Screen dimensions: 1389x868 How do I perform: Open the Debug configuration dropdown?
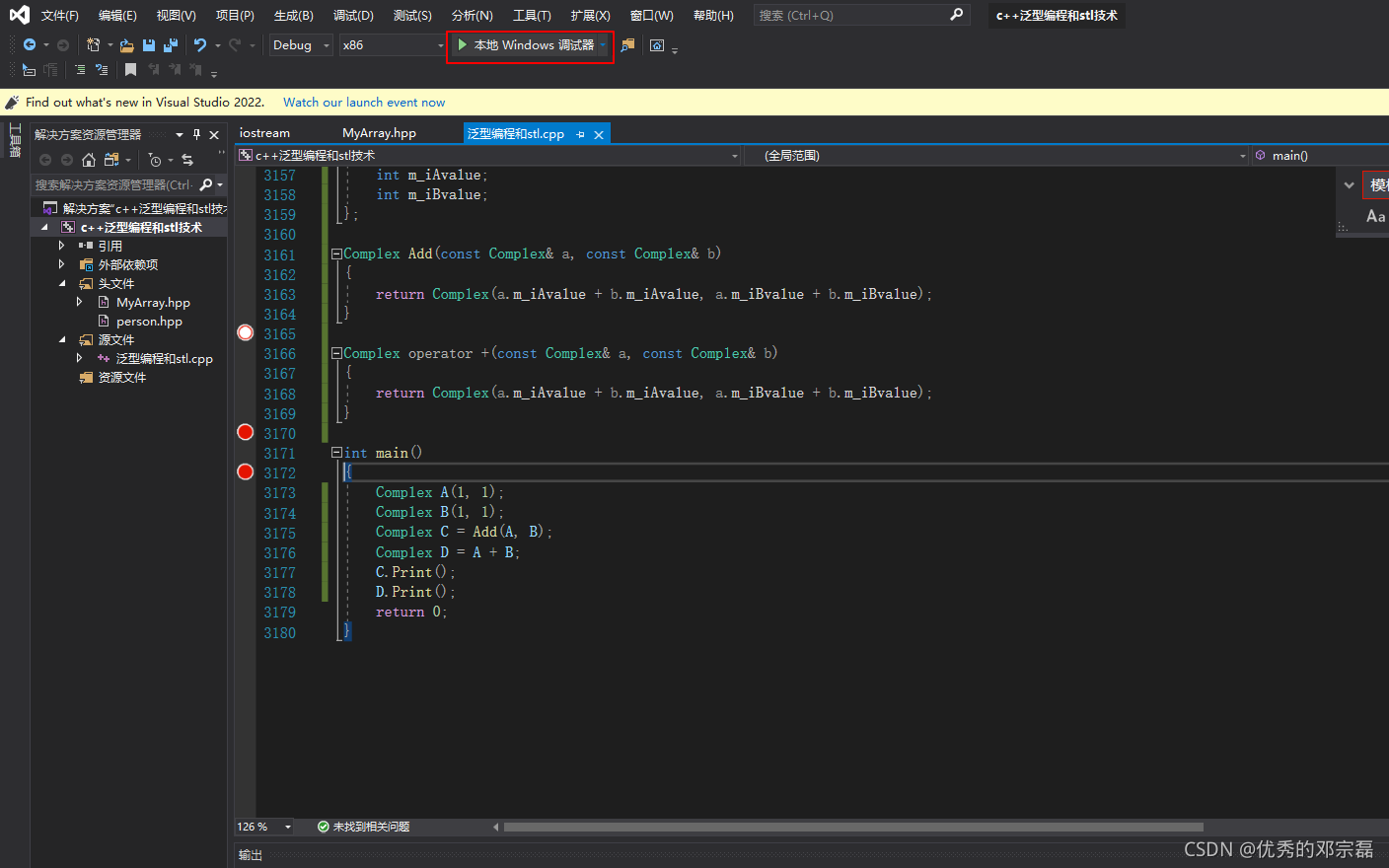pos(301,44)
